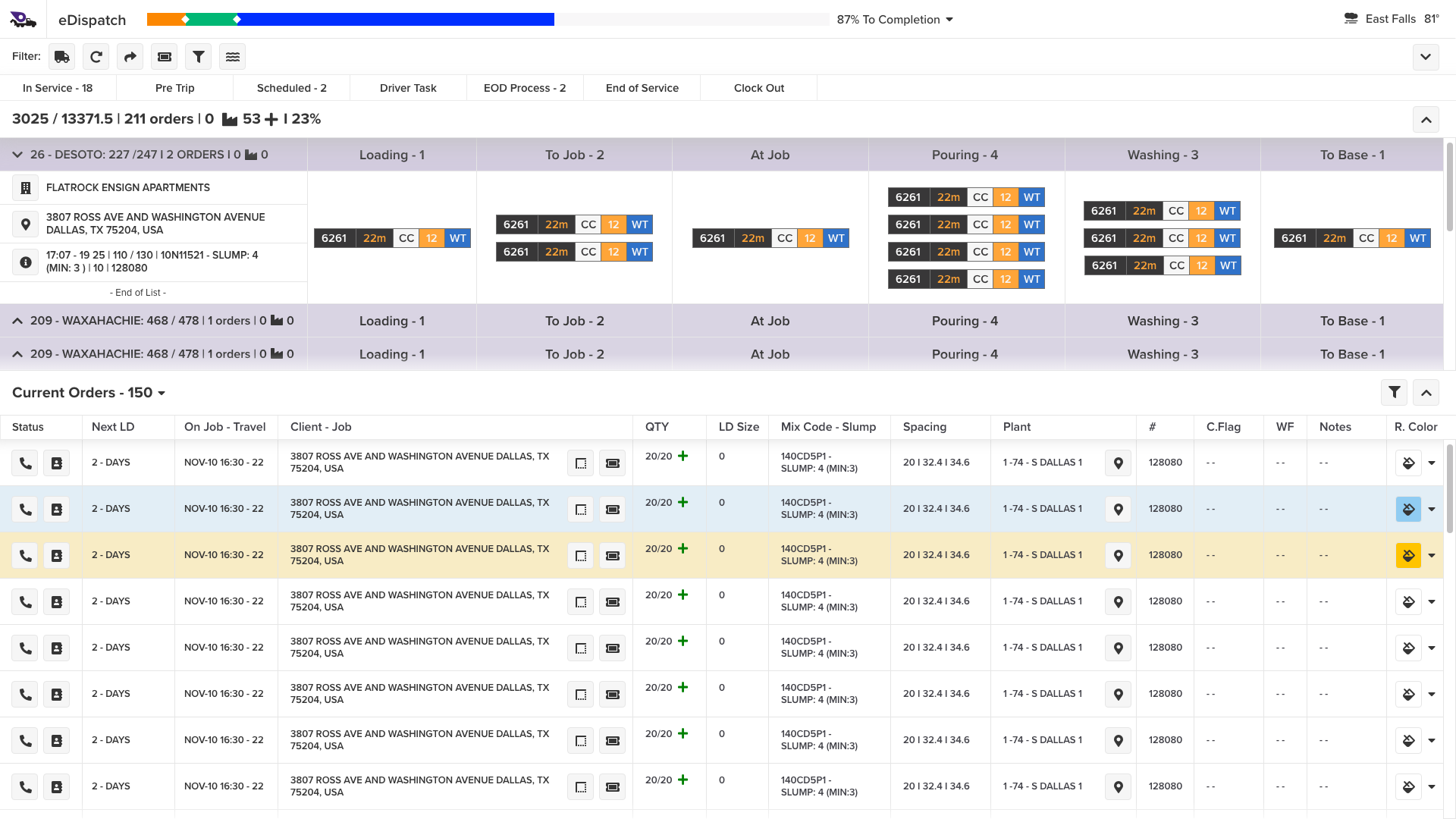The height and width of the screenshot is (819, 1456).
Task: Open route color dropdown in first order row
Action: [x=1432, y=463]
